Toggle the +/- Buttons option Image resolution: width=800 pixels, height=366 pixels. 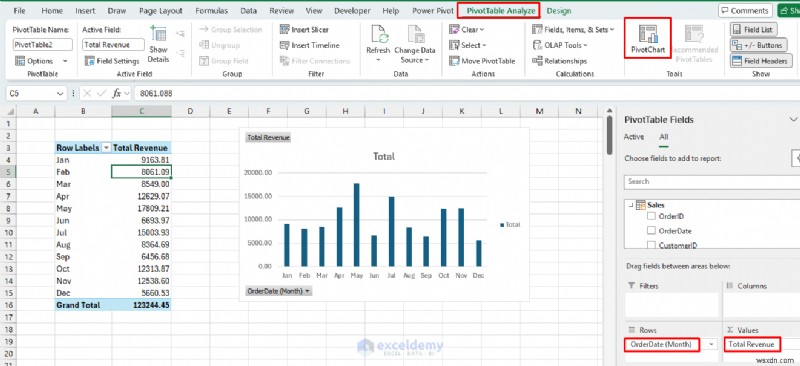click(x=757, y=45)
